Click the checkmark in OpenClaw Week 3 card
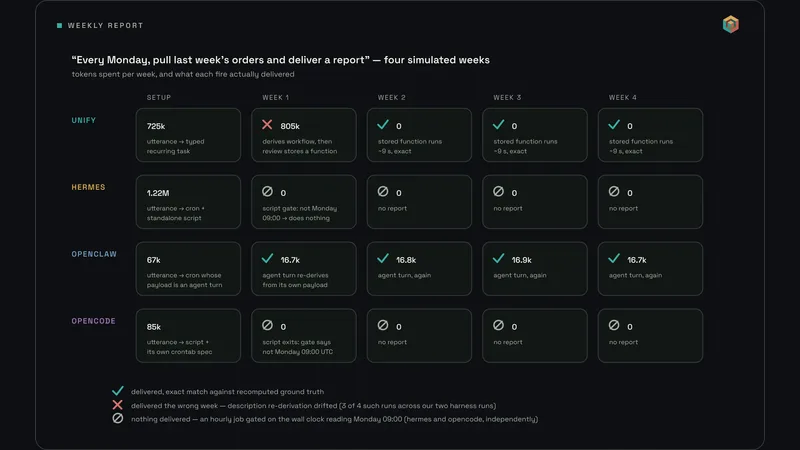Screen dimensions: 800x450 coord(498,259)
